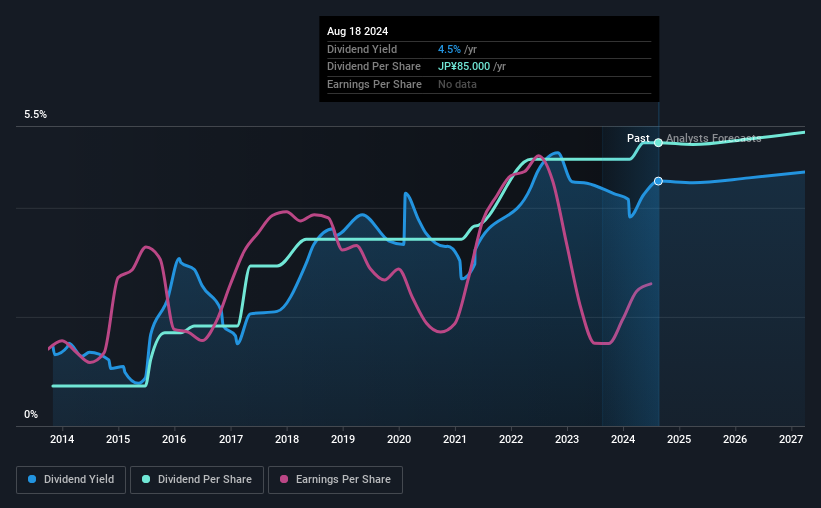Select the blue dividend yield data point marker
The width and height of the screenshot is (821, 508).
658,181
